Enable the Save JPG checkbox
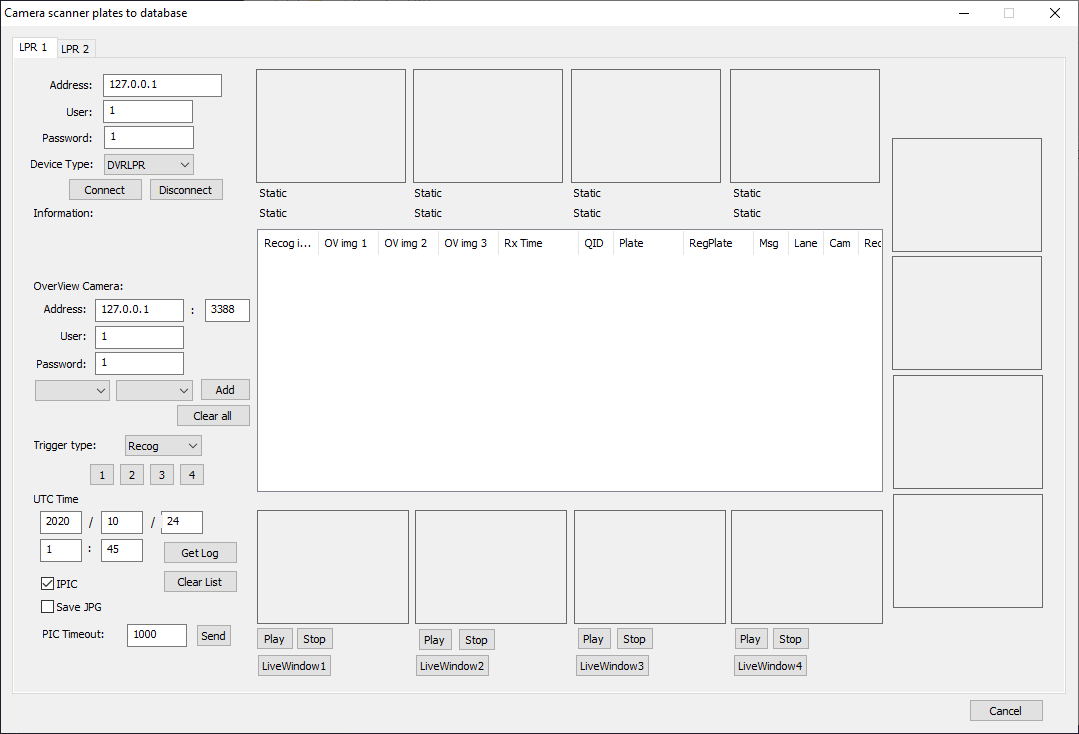This screenshot has height=734, width=1079. [48, 607]
